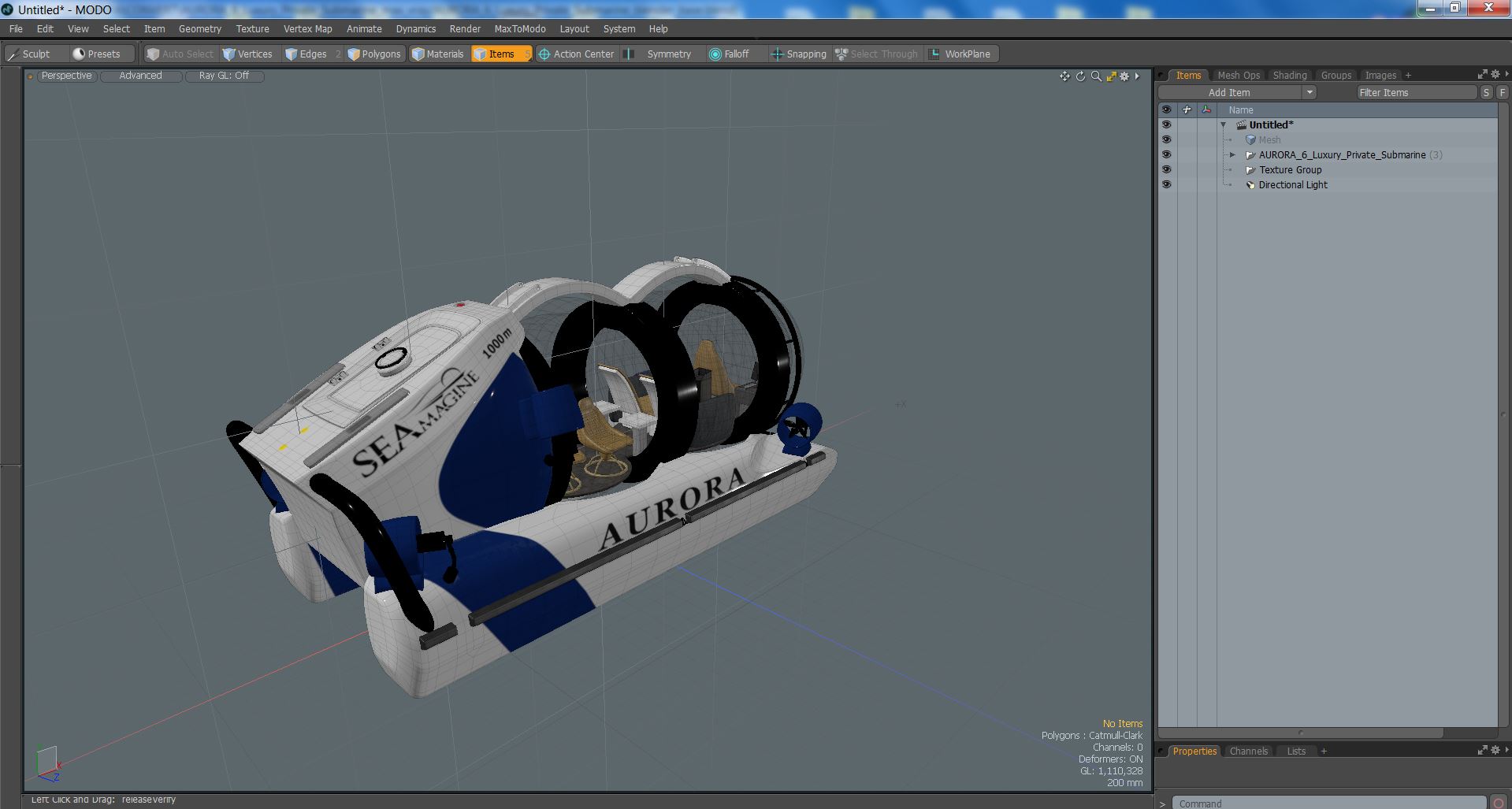
Task: Switch to Polygons selection mode
Action: pos(375,54)
